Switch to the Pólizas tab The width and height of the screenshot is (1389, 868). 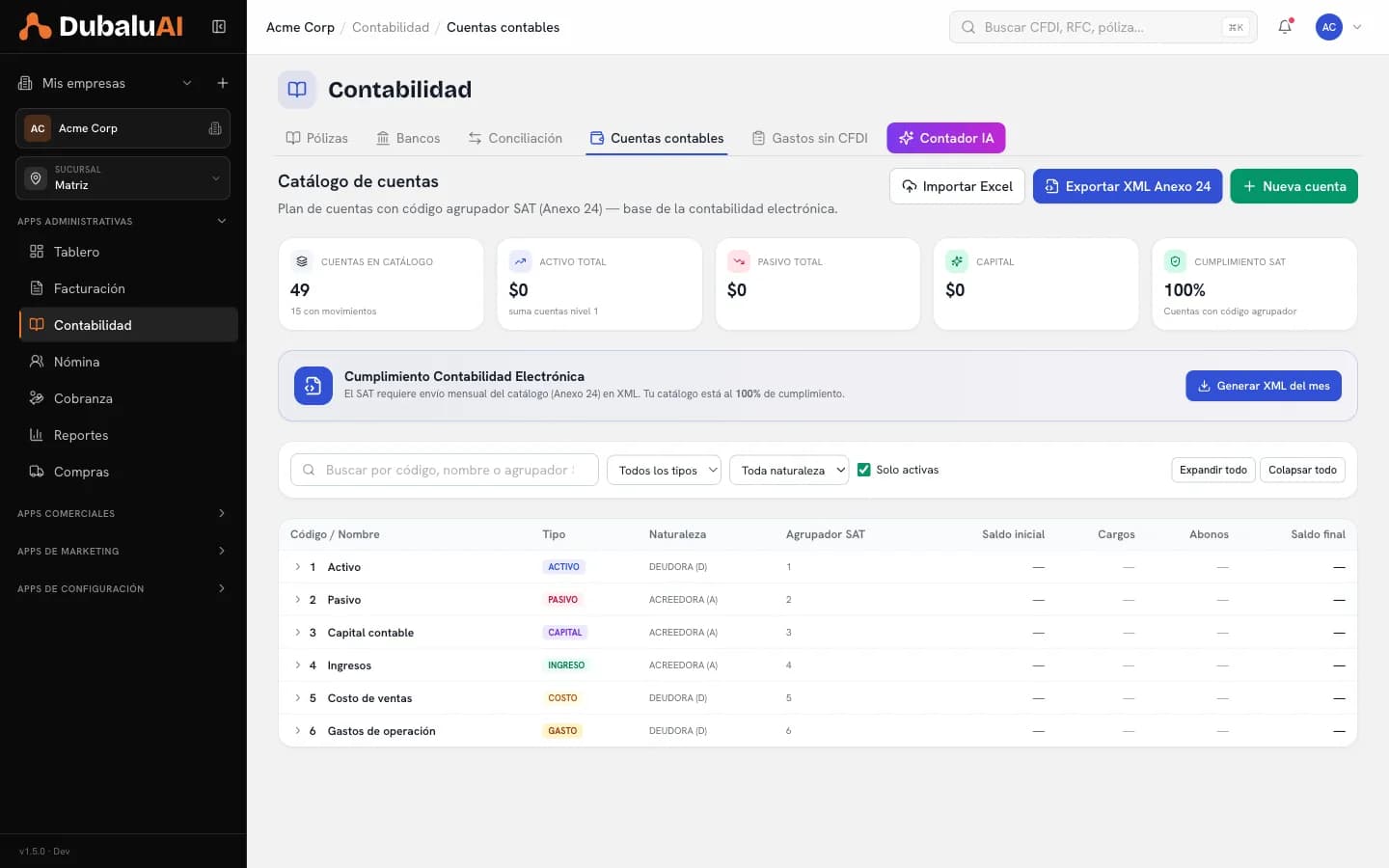(x=316, y=138)
